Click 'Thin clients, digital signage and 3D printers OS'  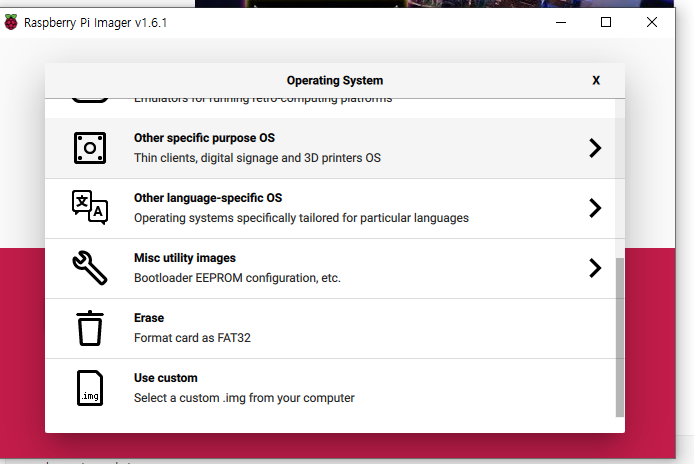coord(257,158)
